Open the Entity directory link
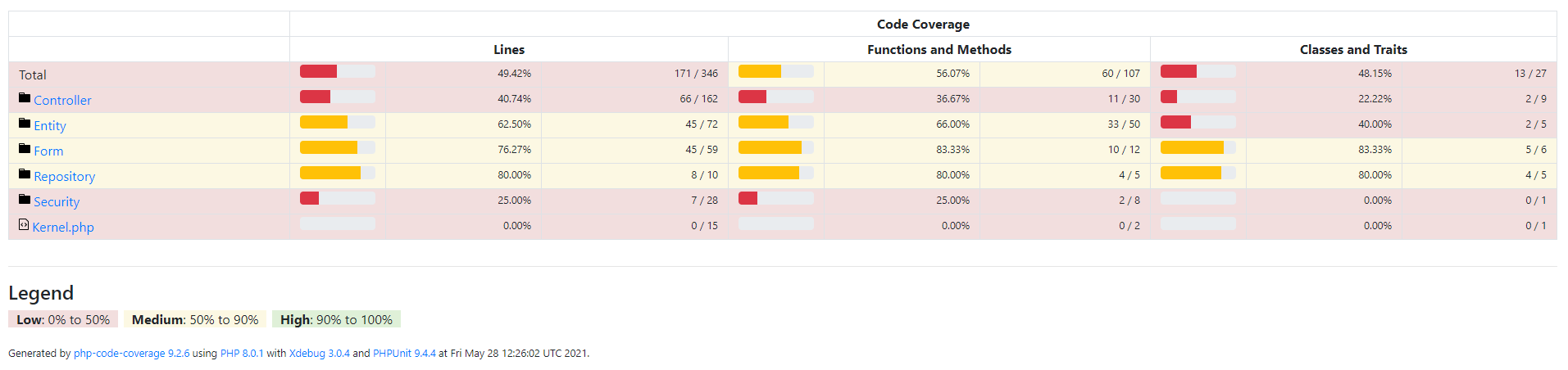 click(50, 126)
